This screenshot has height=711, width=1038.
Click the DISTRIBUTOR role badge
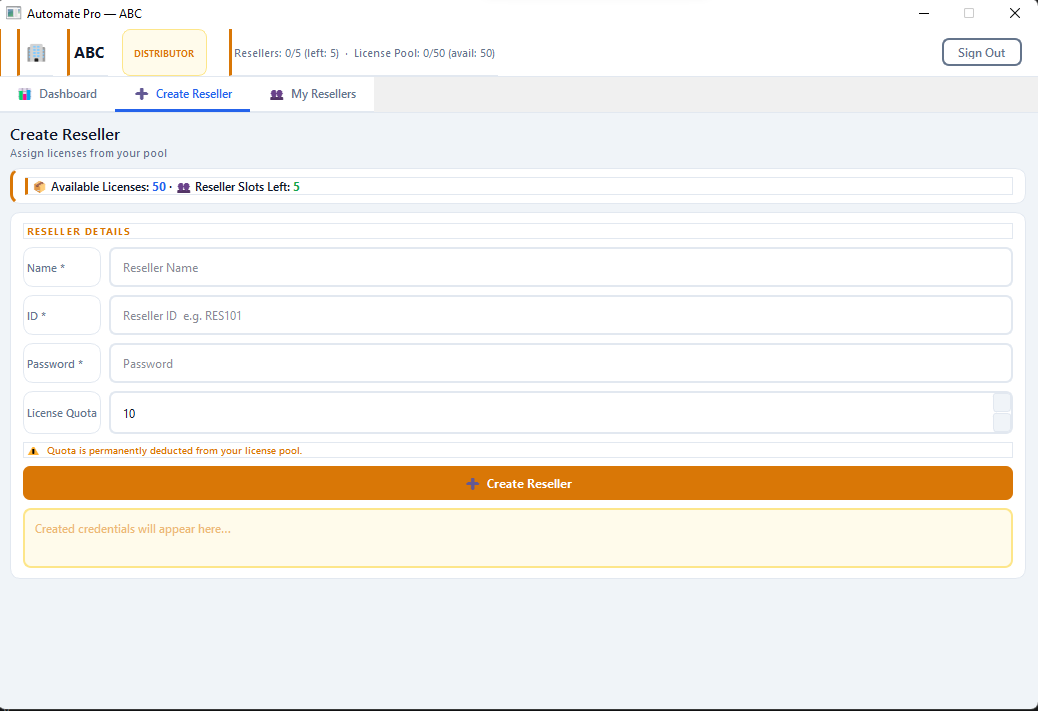tap(164, 53)
